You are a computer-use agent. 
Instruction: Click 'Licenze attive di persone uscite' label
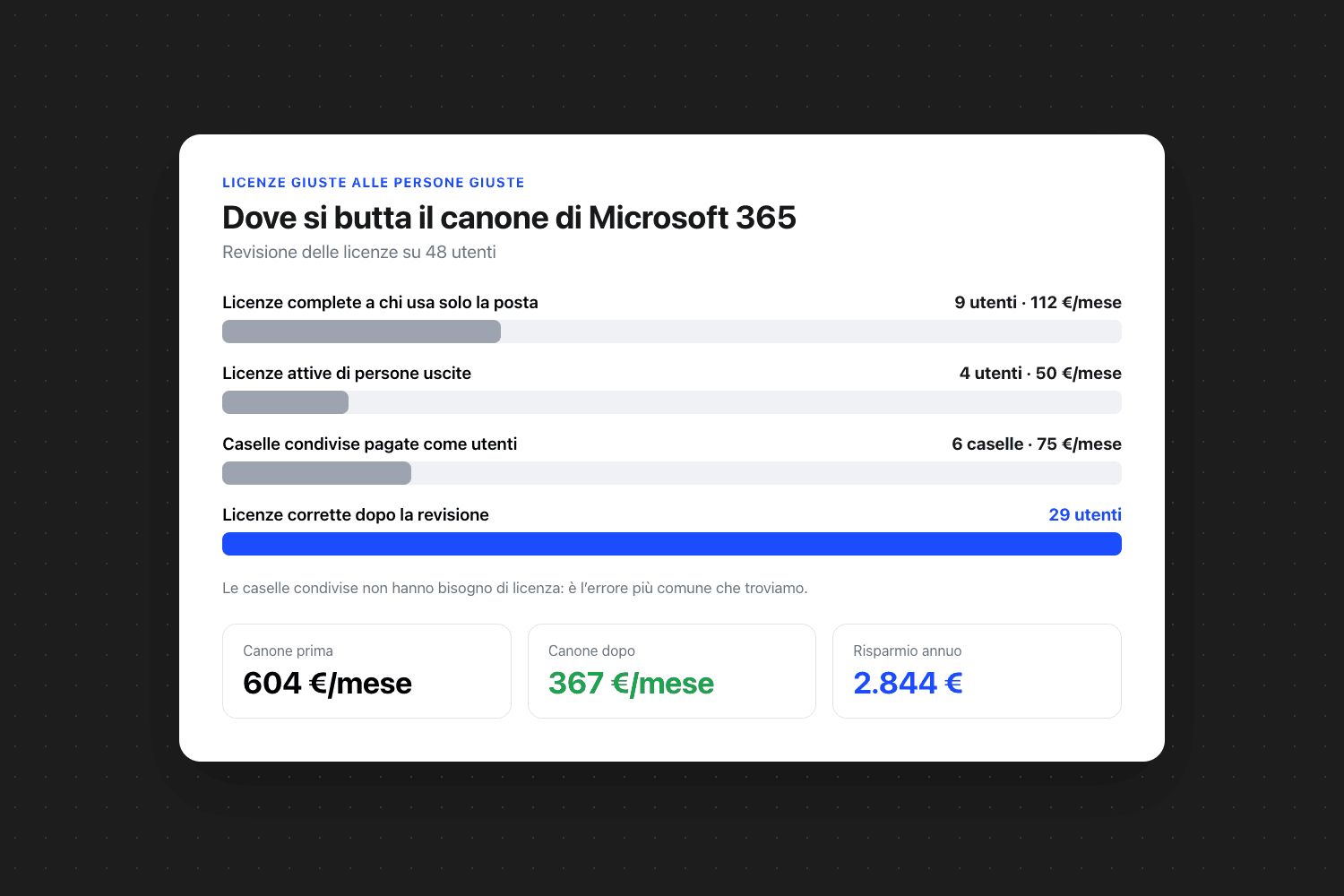(347, 374)
